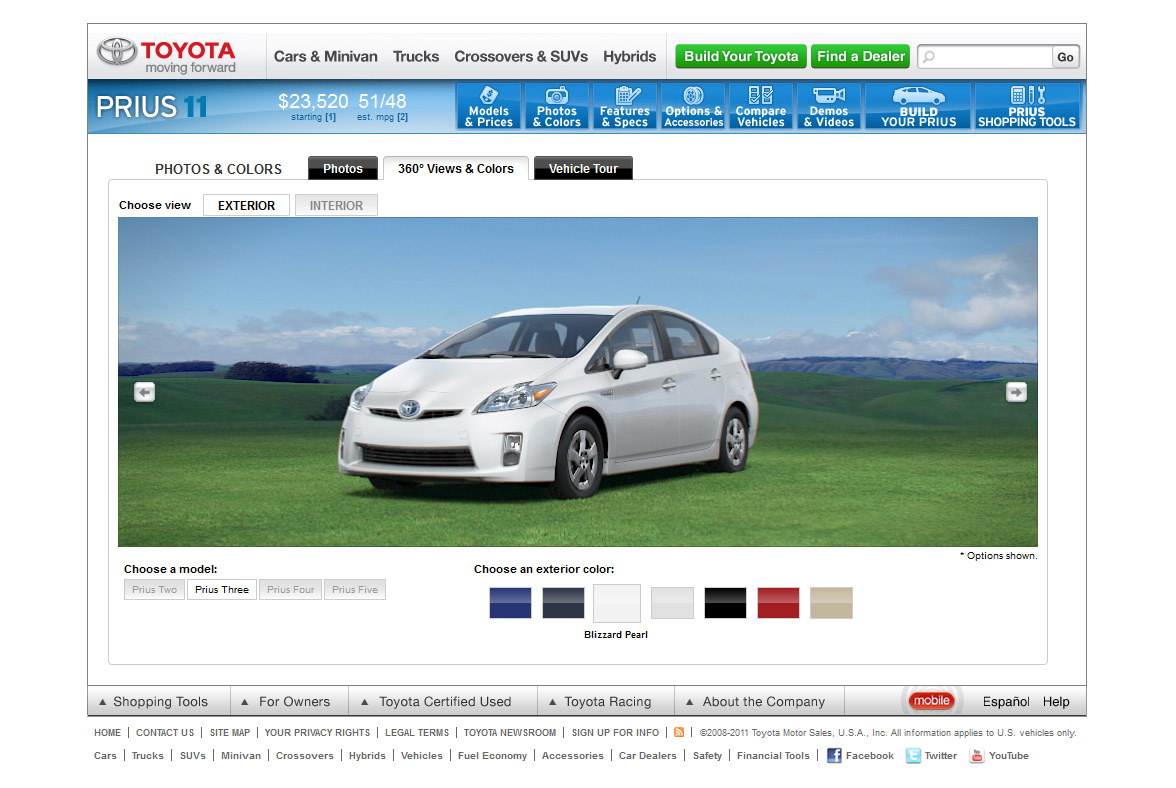This screenshot has height=788, width=1176.
Task: Click starting price footnote [1]
Action: click(330, 117)
